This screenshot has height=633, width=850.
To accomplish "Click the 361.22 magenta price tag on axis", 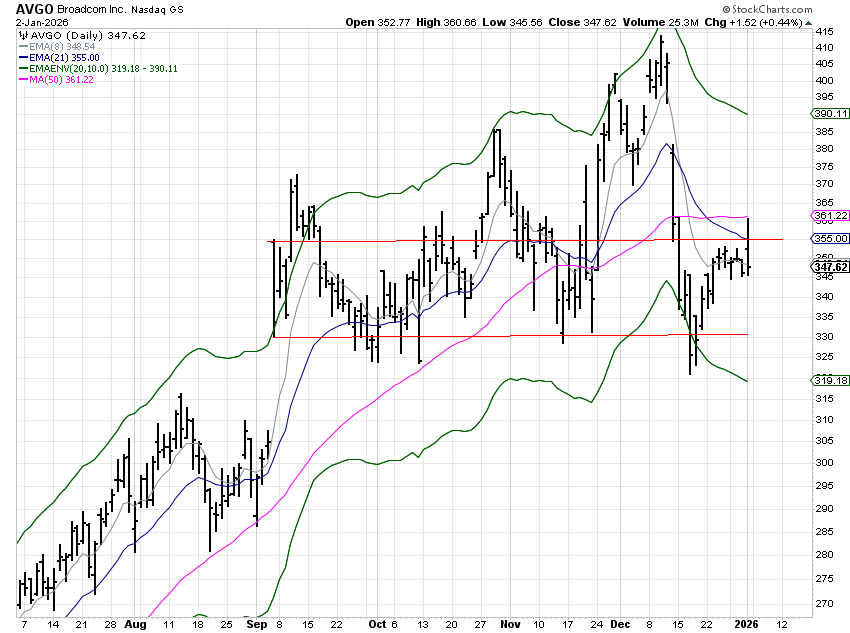I will 830,216.
